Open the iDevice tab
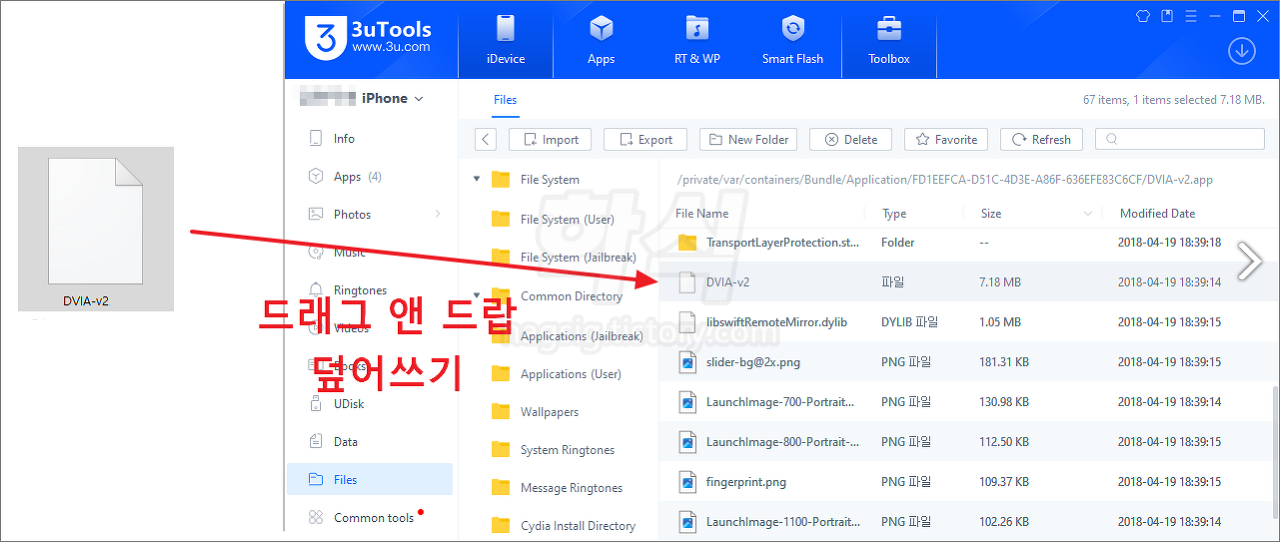Image resolution: width=1280 pixels, height=542 pixels. point(505,40)
